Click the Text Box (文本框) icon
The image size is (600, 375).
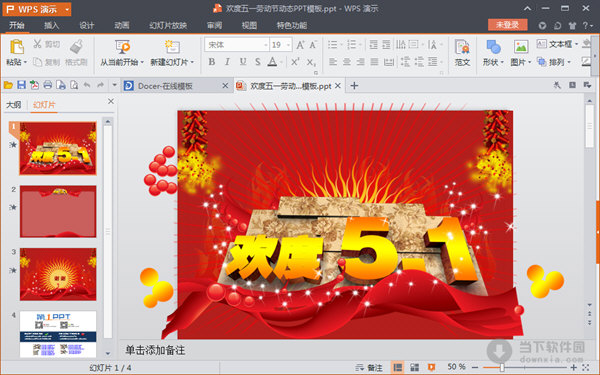[541, 44]
